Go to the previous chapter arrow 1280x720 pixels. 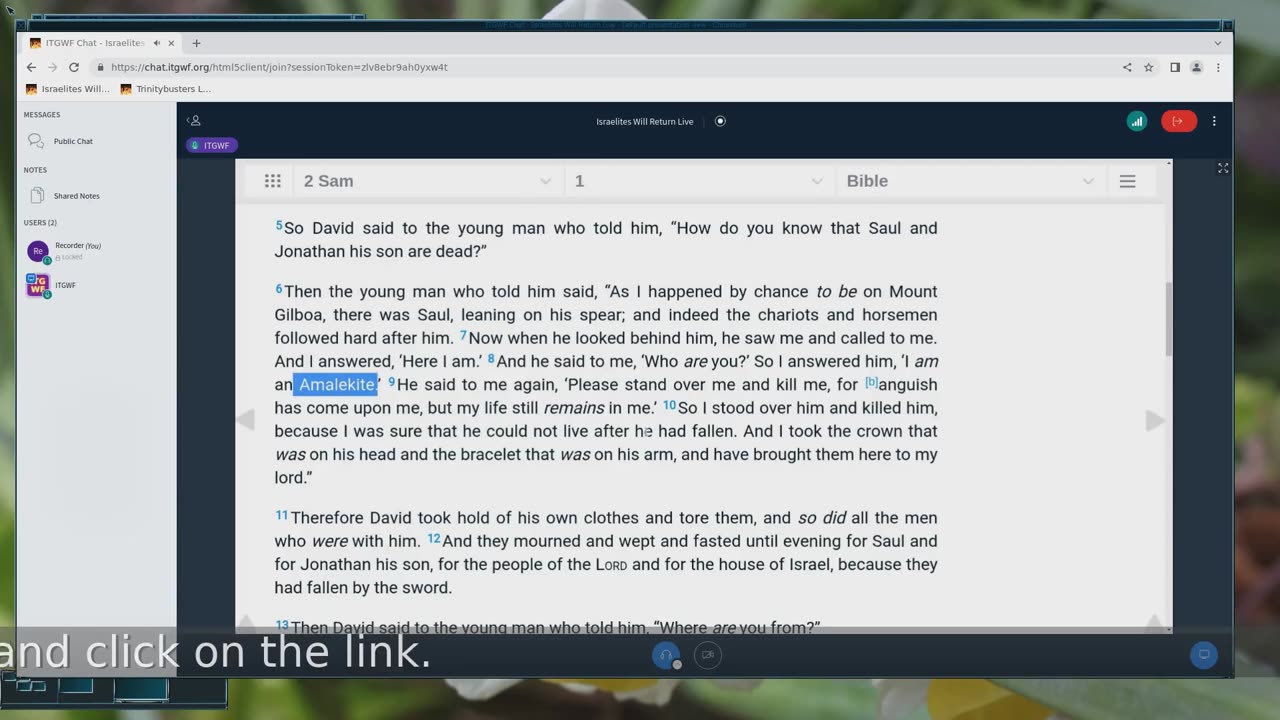[246, 420]
